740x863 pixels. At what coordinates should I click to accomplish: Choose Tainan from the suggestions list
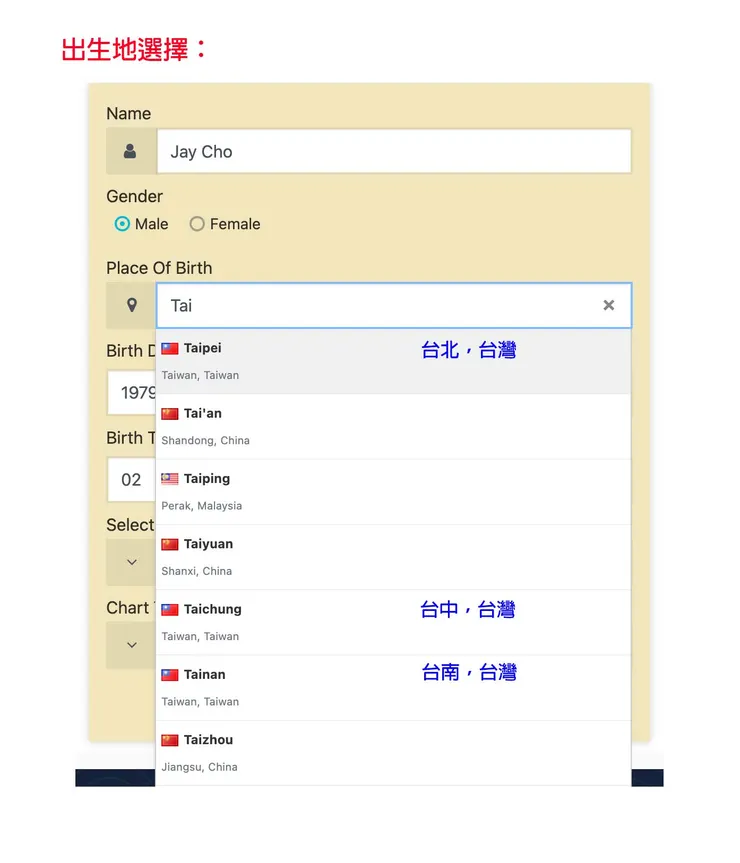[393, 688]
